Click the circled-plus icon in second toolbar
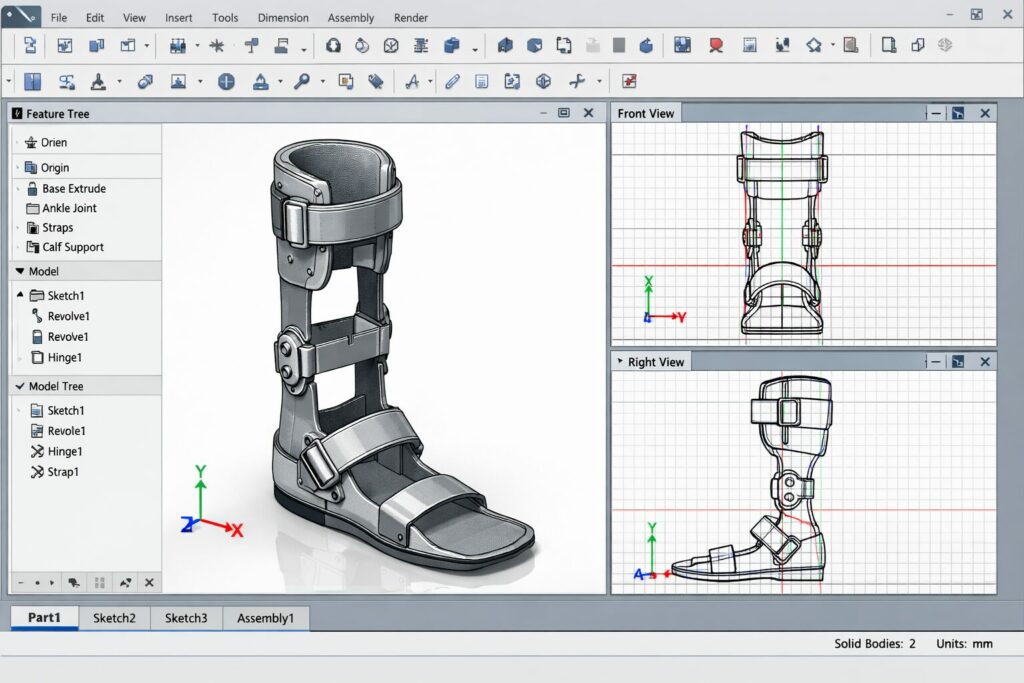 click(x=226, y=82)
